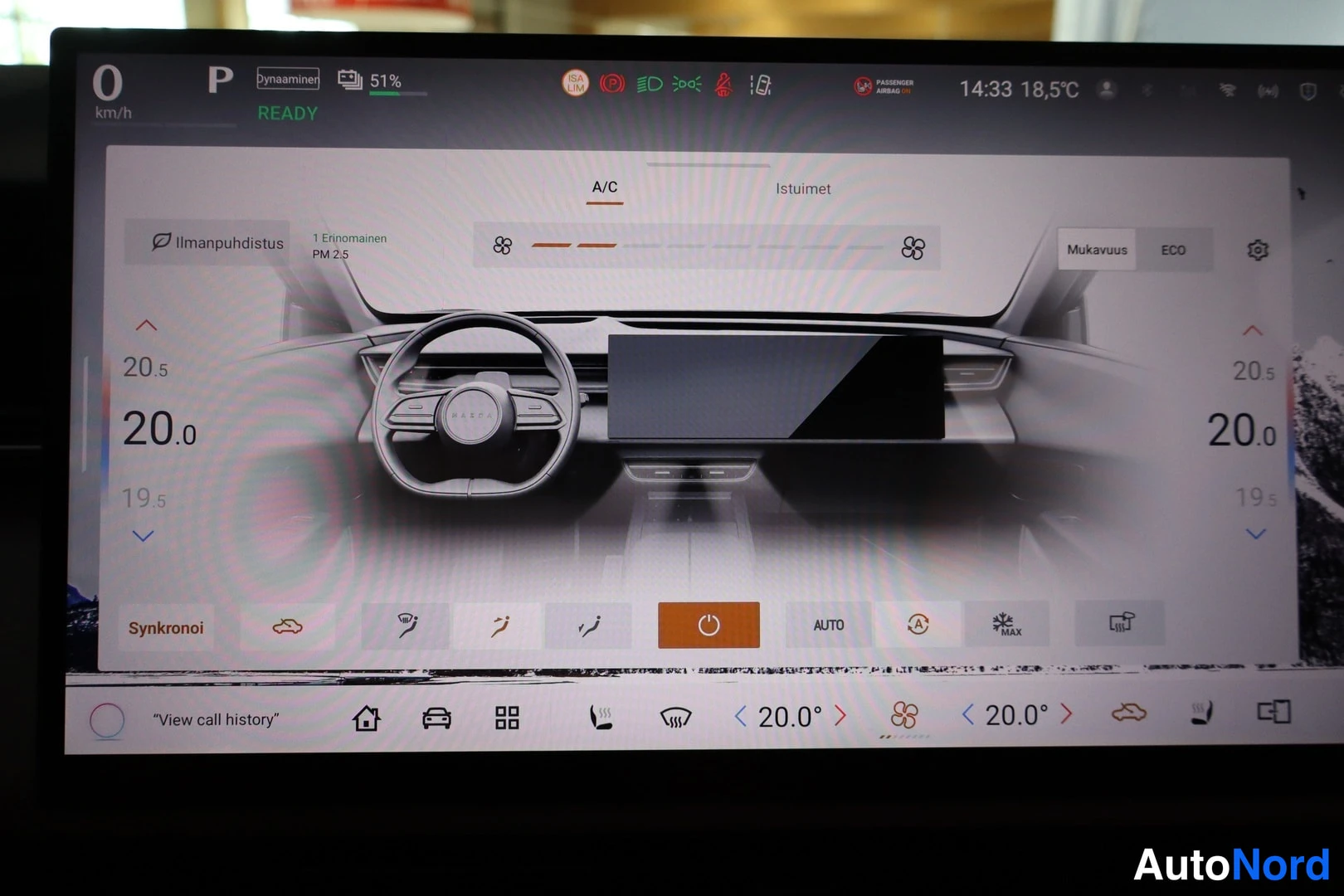Enable MAX cooling snowflake button
The height and width of the screenshot is (896, 1344).
coord(1006,625)
